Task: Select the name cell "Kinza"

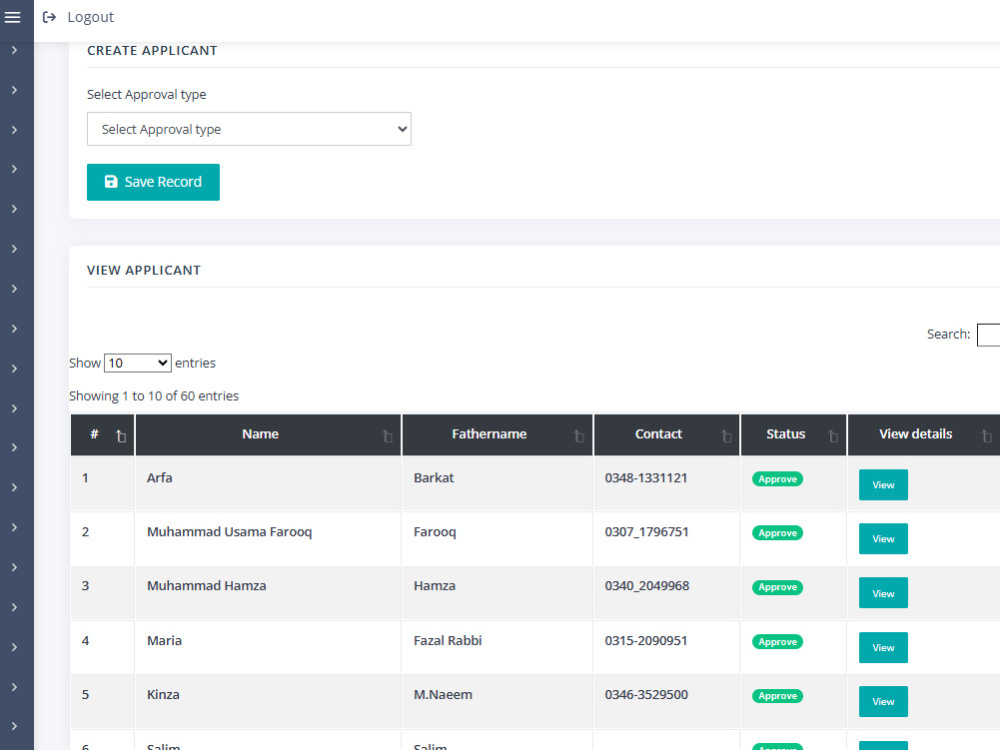Action: 163,695
